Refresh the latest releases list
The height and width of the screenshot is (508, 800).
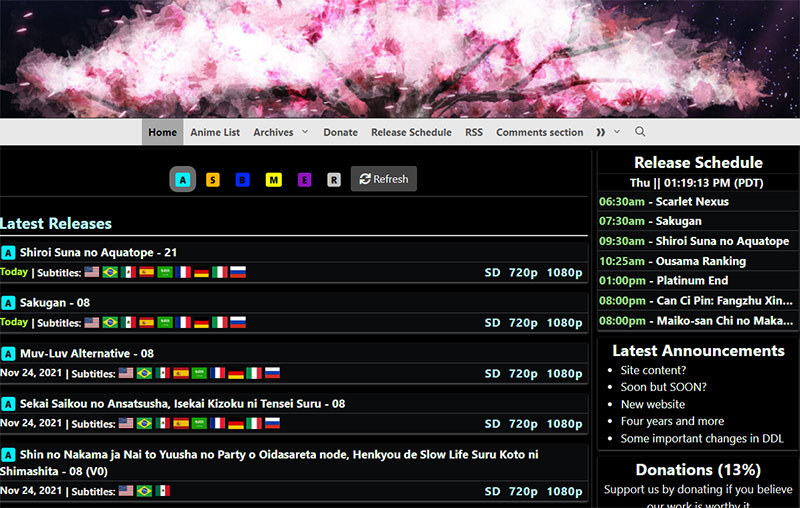[384, 179]
